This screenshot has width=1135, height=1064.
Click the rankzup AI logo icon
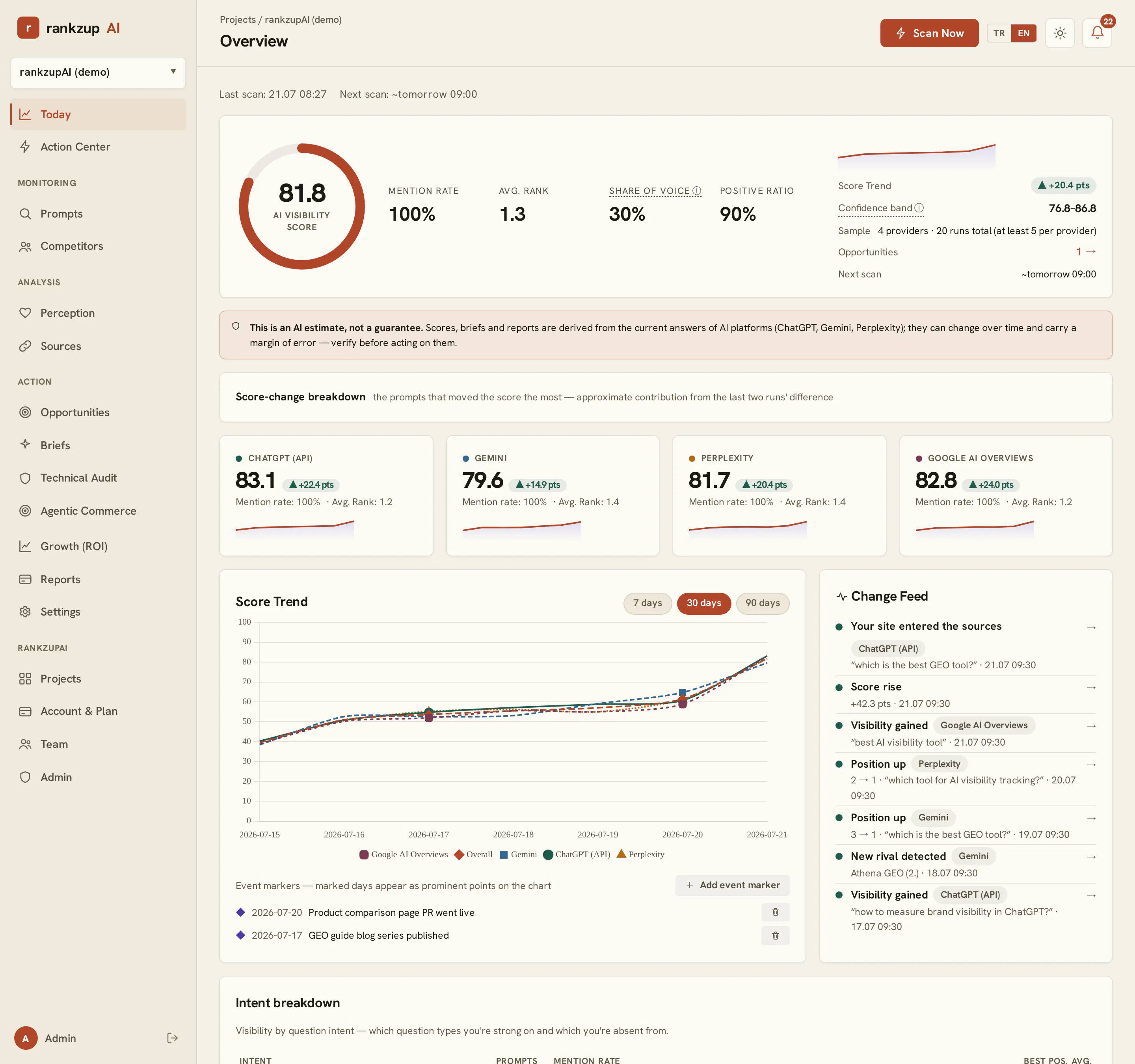point(28,28)
